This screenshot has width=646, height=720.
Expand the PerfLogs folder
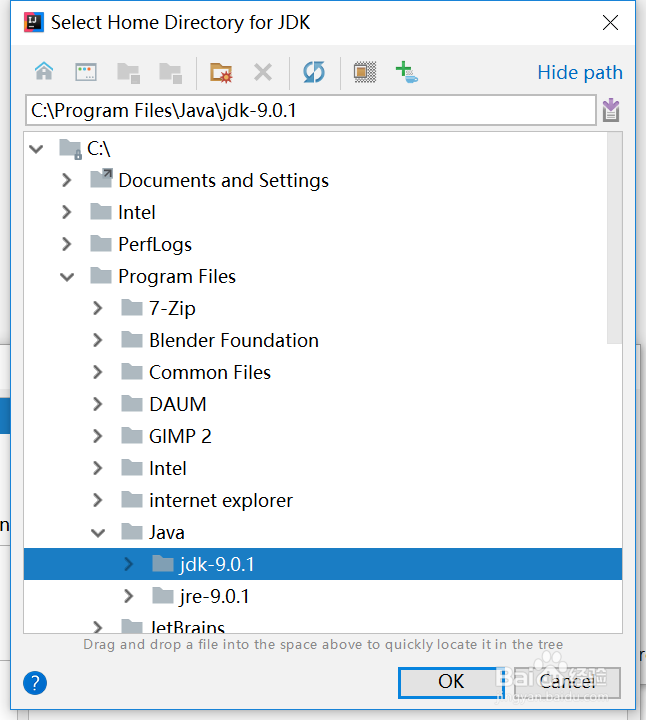tap(67, 244)
